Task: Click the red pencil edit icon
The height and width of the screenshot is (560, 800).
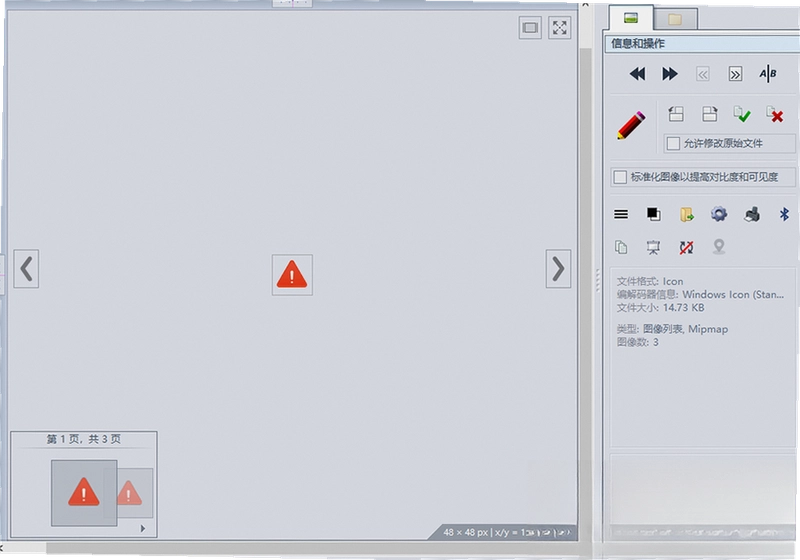Action: (631, 125)
